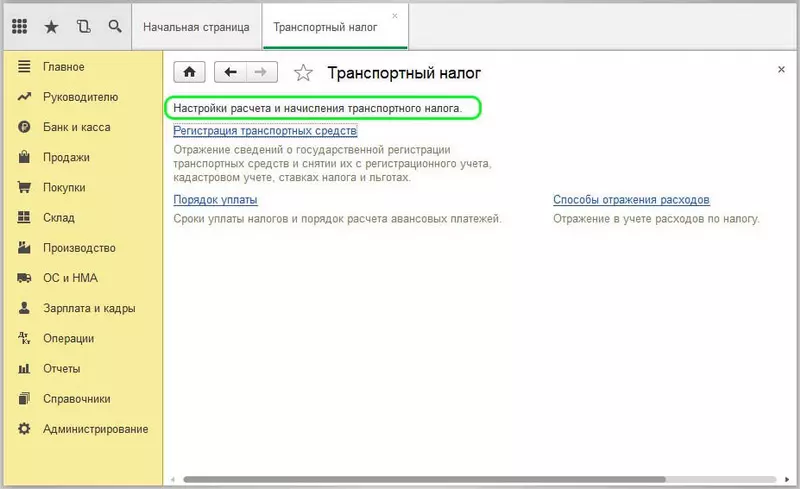Image resolution: width=800 pixels, height=489 pixels.
Task: Click the Главное menu icon
Action: pyautogui.click(x=24, y=66)
